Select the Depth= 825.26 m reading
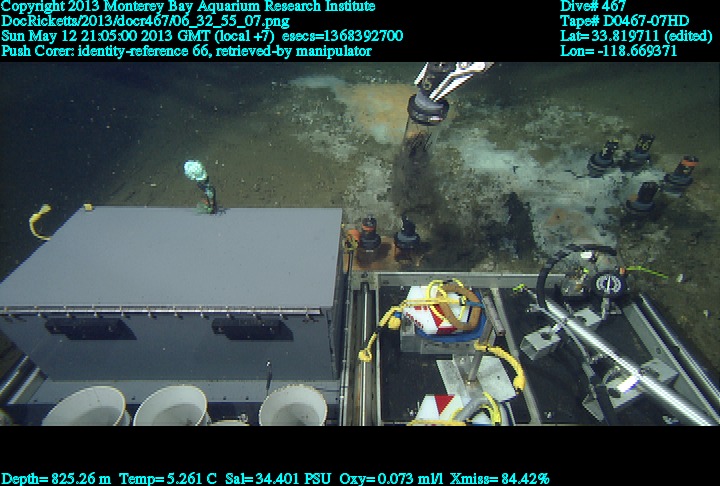 pos(57,479)
